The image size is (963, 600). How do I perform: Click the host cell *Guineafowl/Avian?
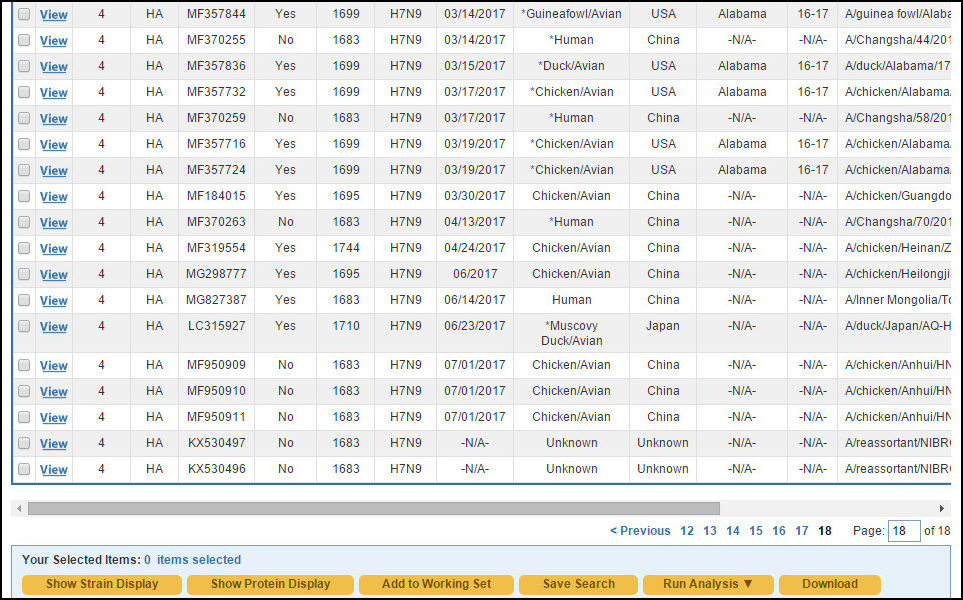click(571, 14)
